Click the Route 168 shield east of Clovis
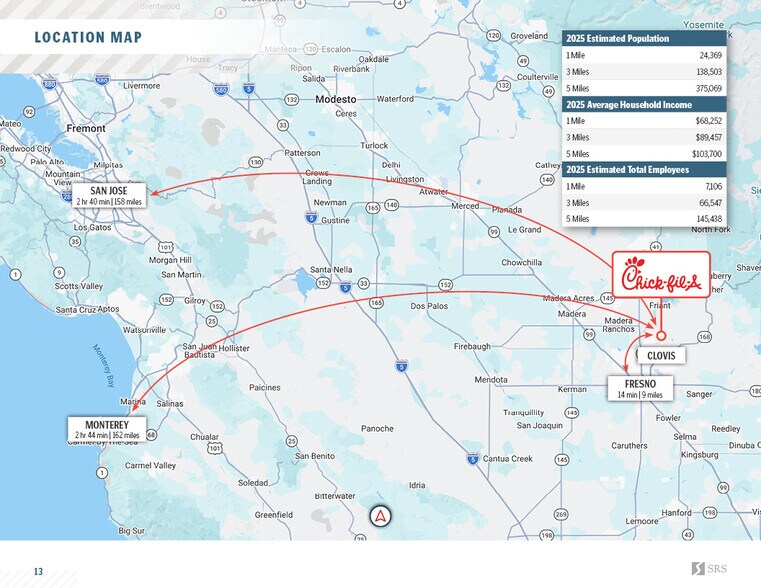The width and height of the screenshot is (761, 588). (x=705, y=338)
